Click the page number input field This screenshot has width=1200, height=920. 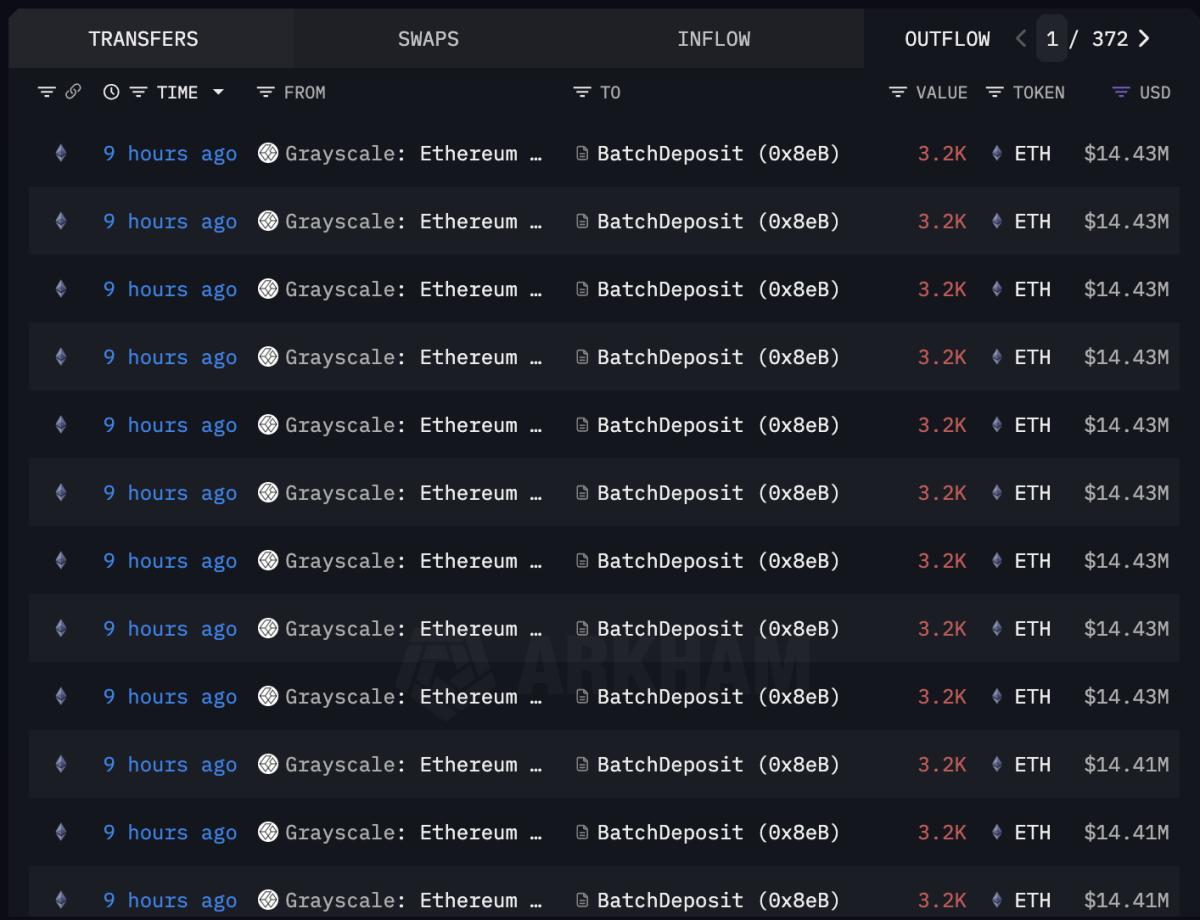pos(1052,39)
